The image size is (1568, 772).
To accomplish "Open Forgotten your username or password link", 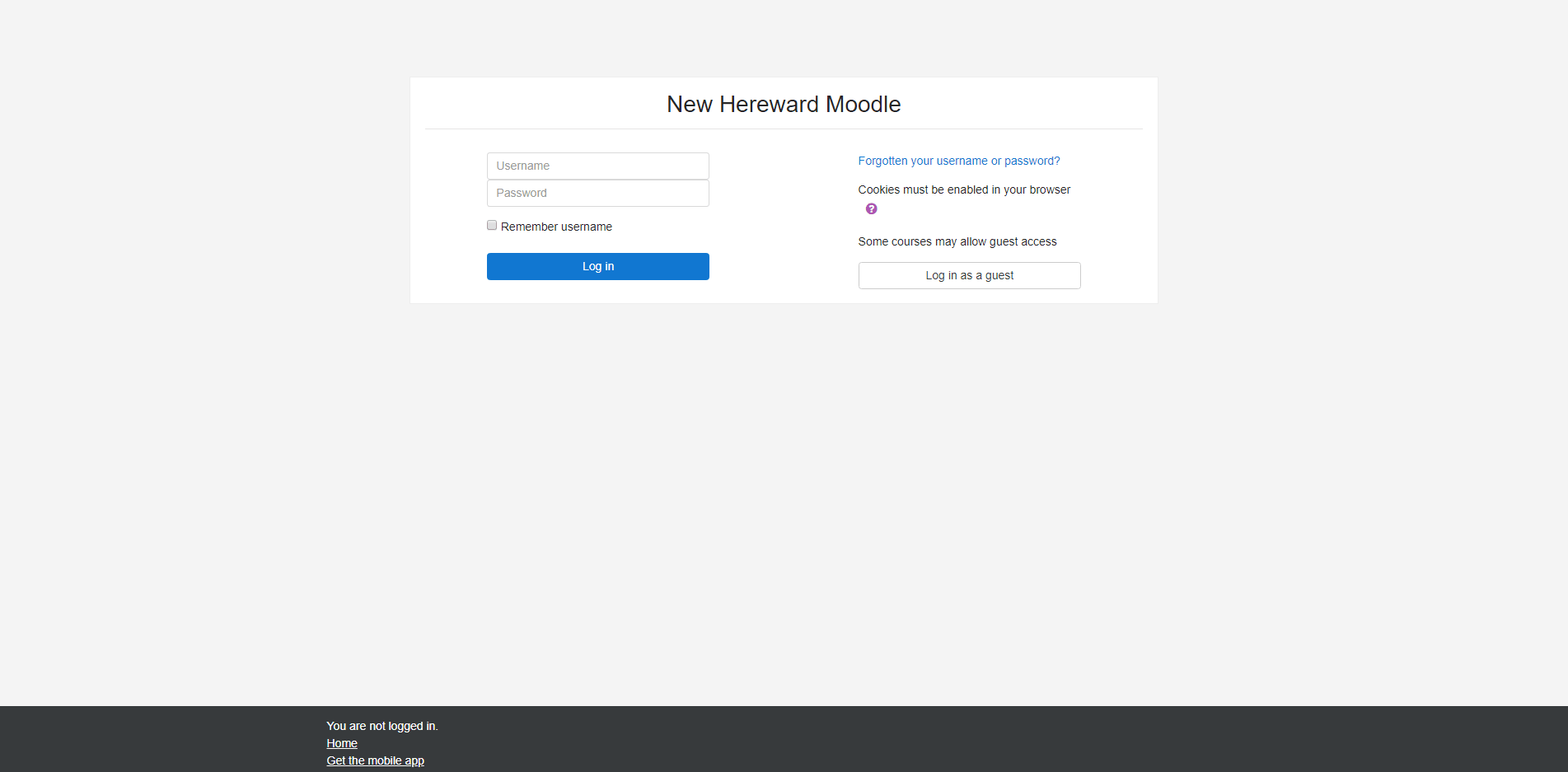I will pyautogui.click(x=959, y=161).
